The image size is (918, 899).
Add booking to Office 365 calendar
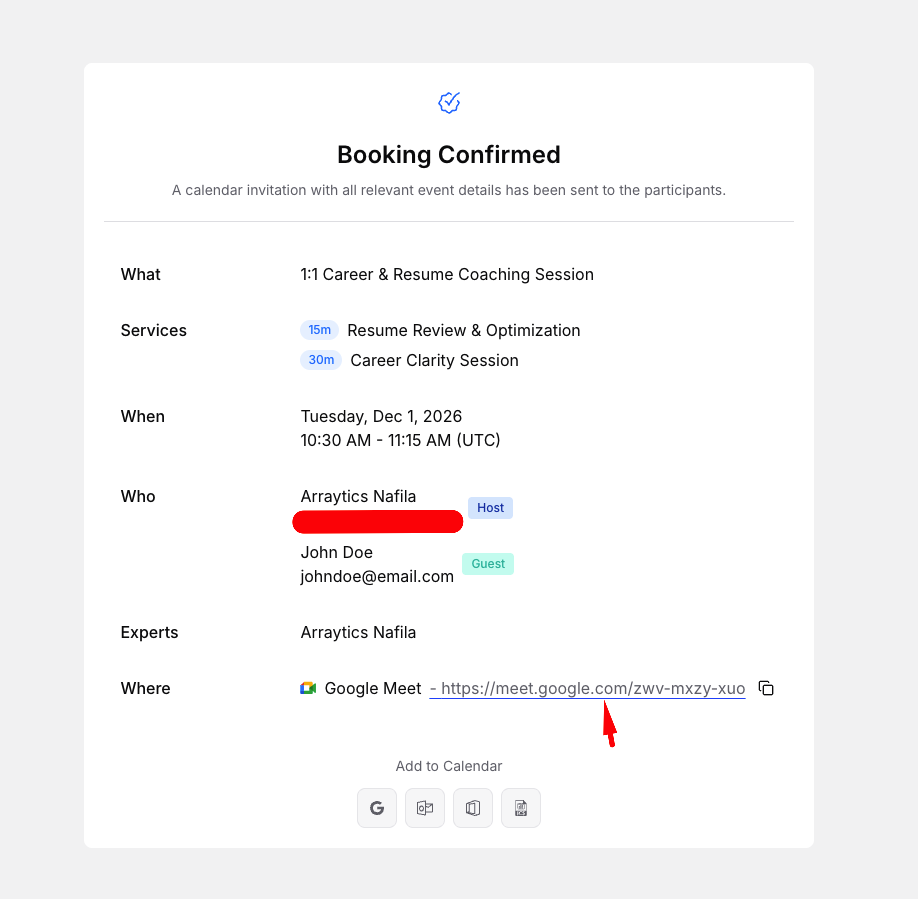[473, 808]
